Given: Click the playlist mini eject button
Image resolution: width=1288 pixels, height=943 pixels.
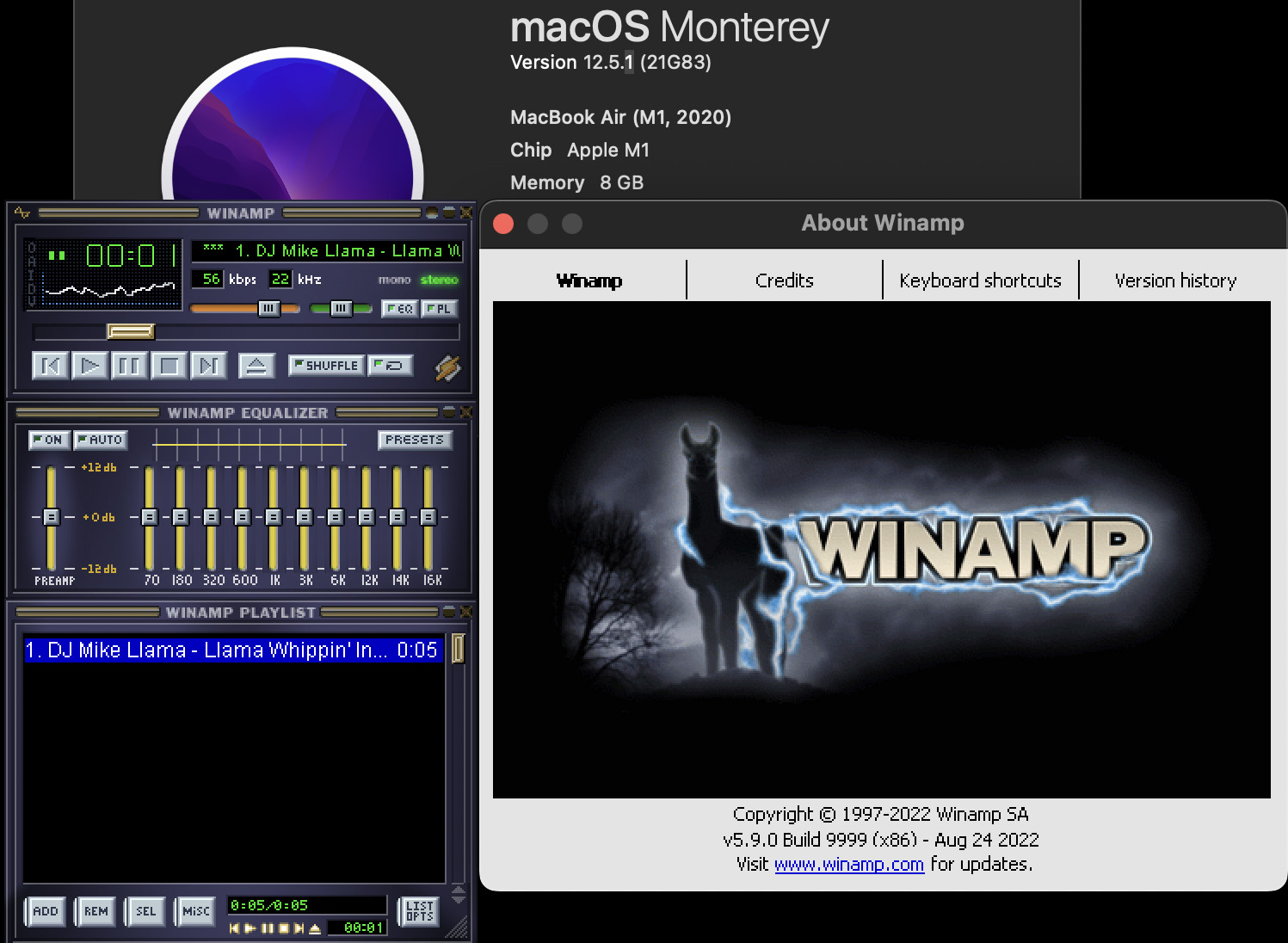Looking at the screenshot, I should pyautogui.click(x=315, y=928).
